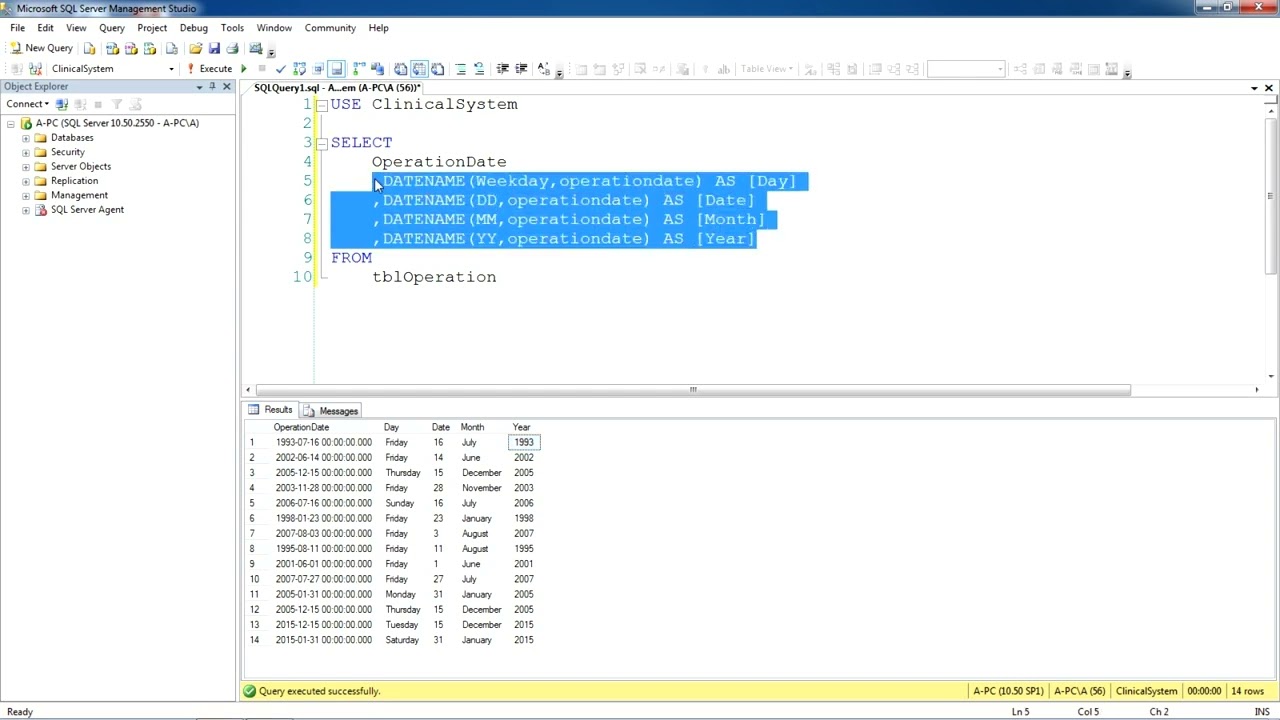Expand the Security folder node

(26, 152)
